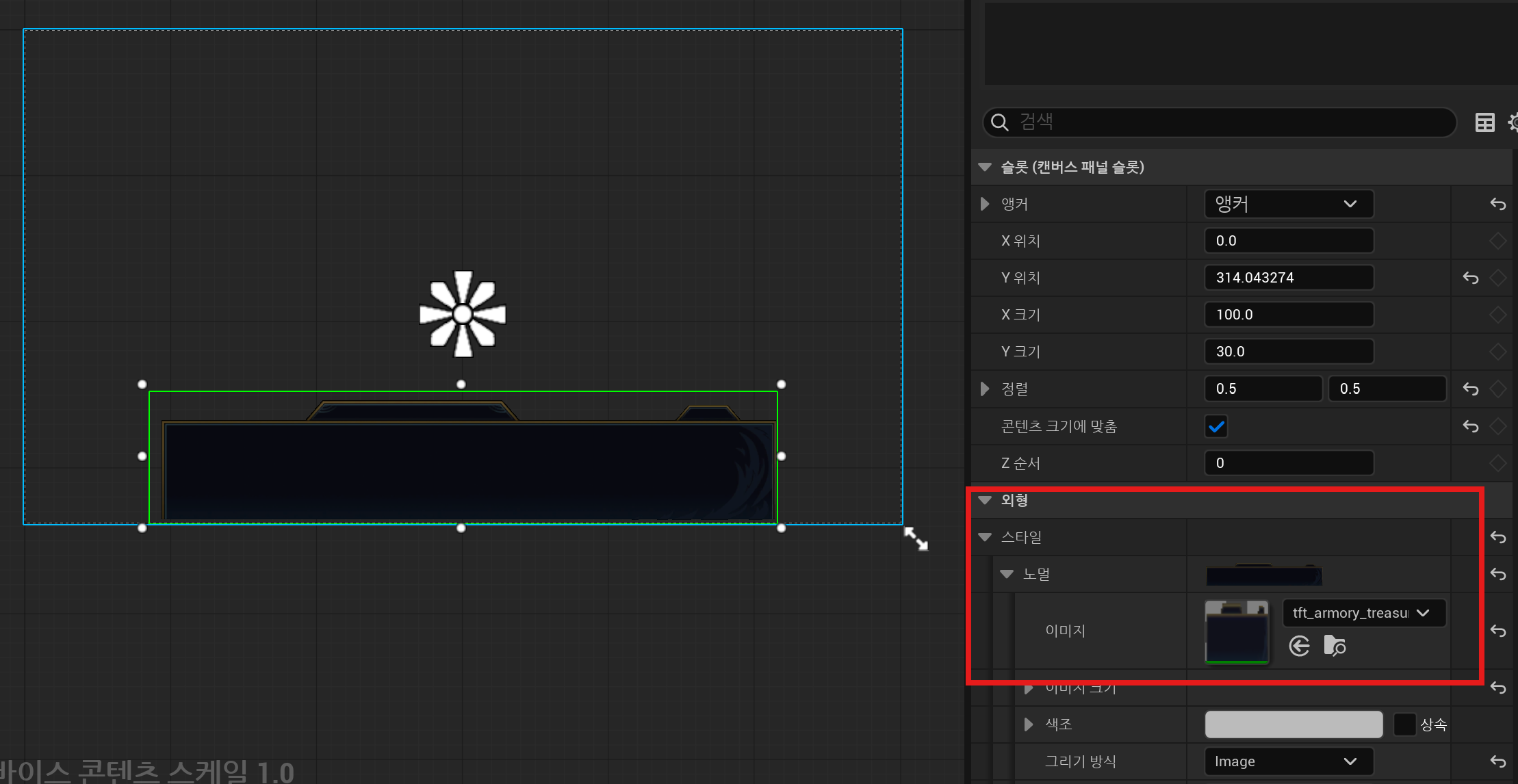Click the first 정렬 value field

[1263, 389]
